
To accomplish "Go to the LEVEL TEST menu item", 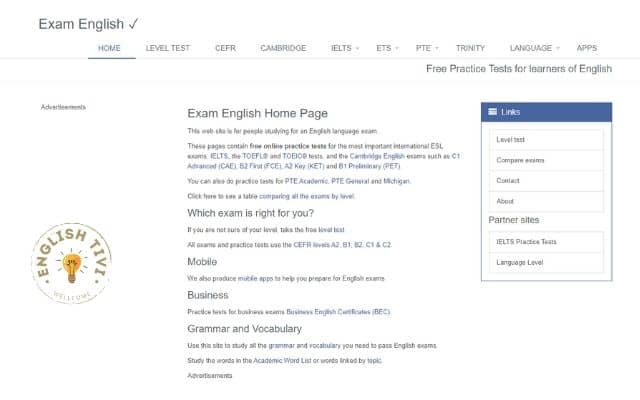I will pos(168,48).
